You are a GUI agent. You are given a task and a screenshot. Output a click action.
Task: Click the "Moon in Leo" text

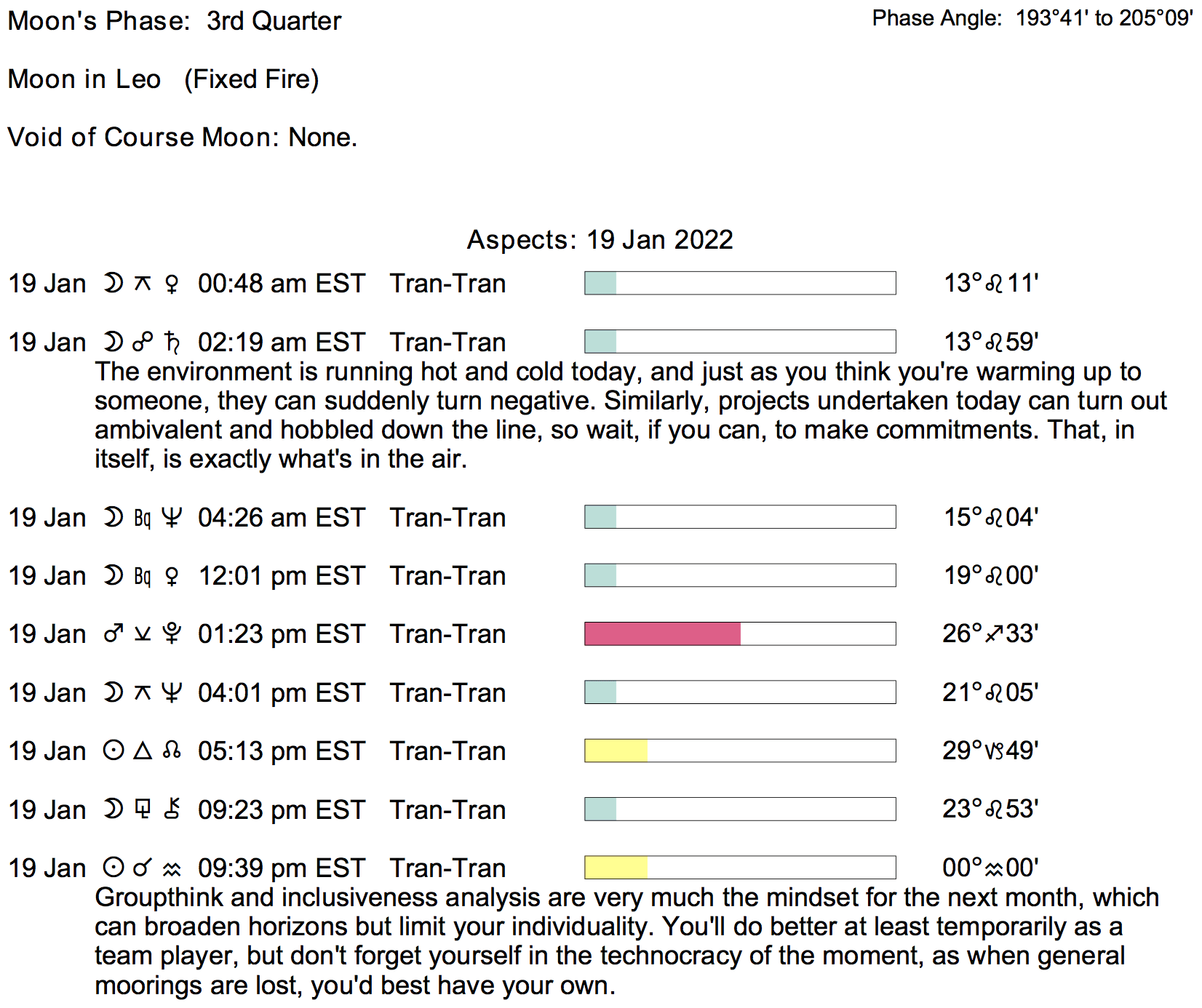coord(84,79)
